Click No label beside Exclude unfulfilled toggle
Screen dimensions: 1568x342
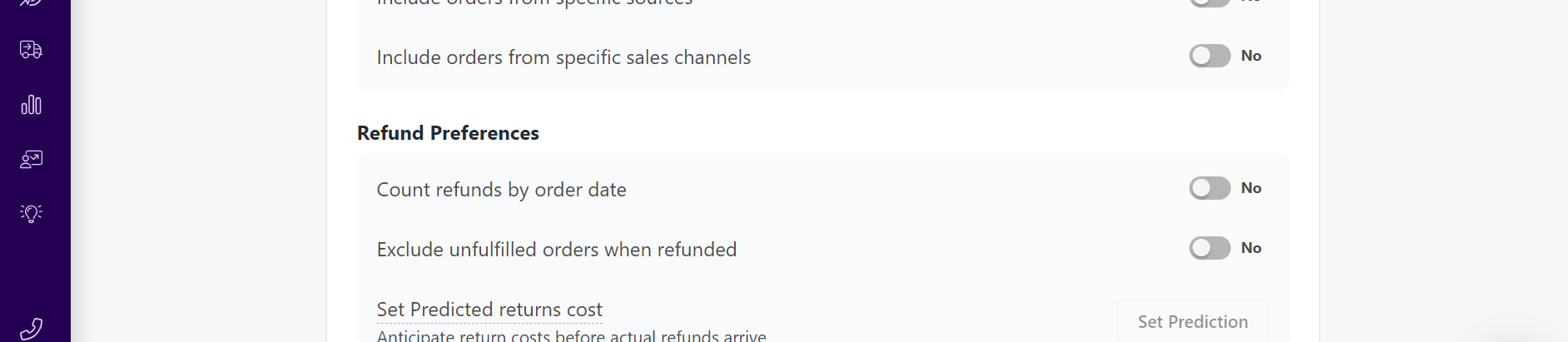1251,248
